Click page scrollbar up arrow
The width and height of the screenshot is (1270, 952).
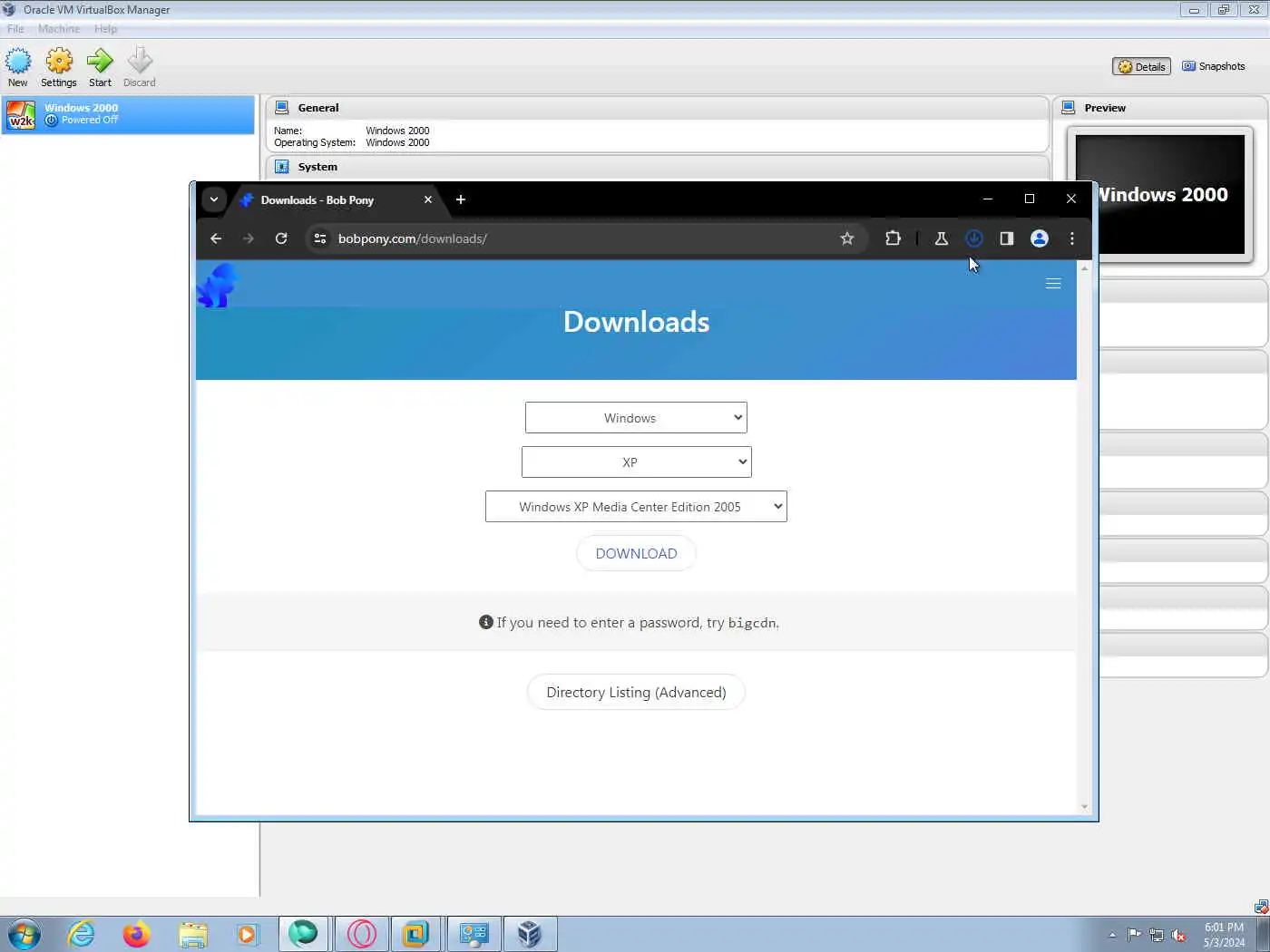pos(1084,268)
